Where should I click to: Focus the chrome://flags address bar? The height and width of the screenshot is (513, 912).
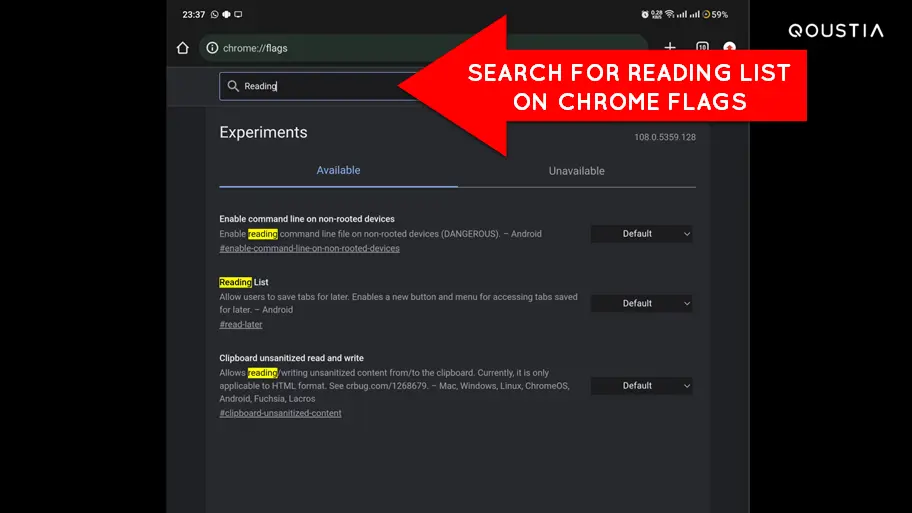(x=423, y=48)
